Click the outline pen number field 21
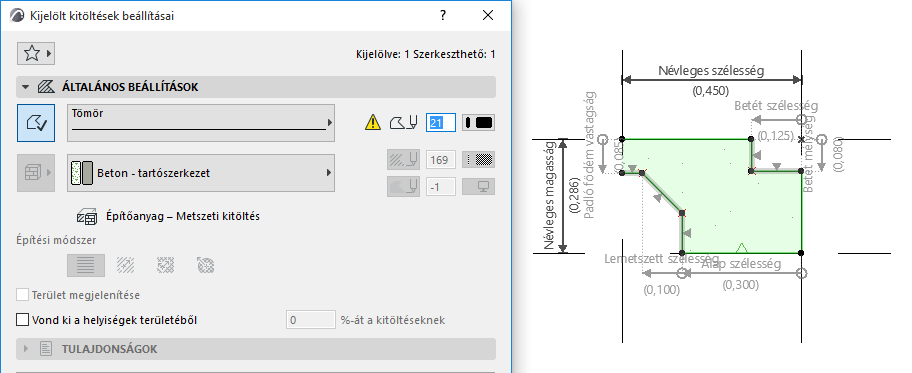Image resolution: width=912 pixels, height=373 pixels. point(441,123)
